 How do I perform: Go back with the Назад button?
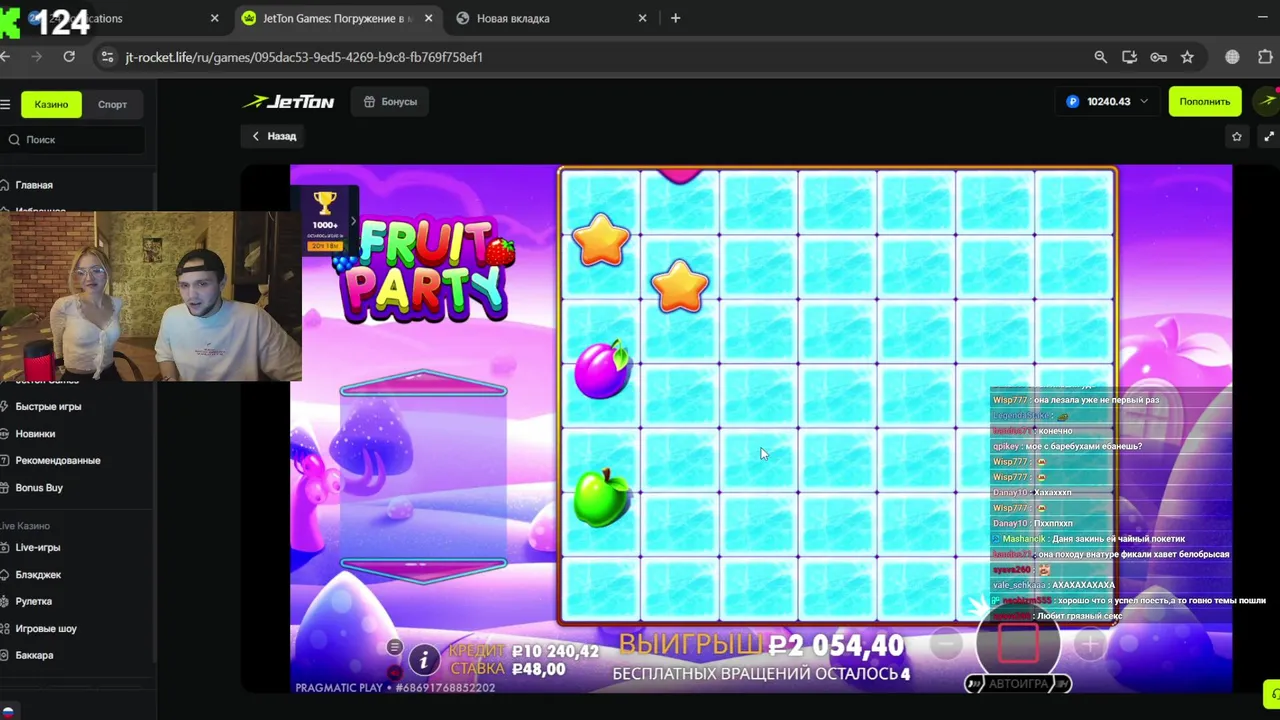pos(273,136)
